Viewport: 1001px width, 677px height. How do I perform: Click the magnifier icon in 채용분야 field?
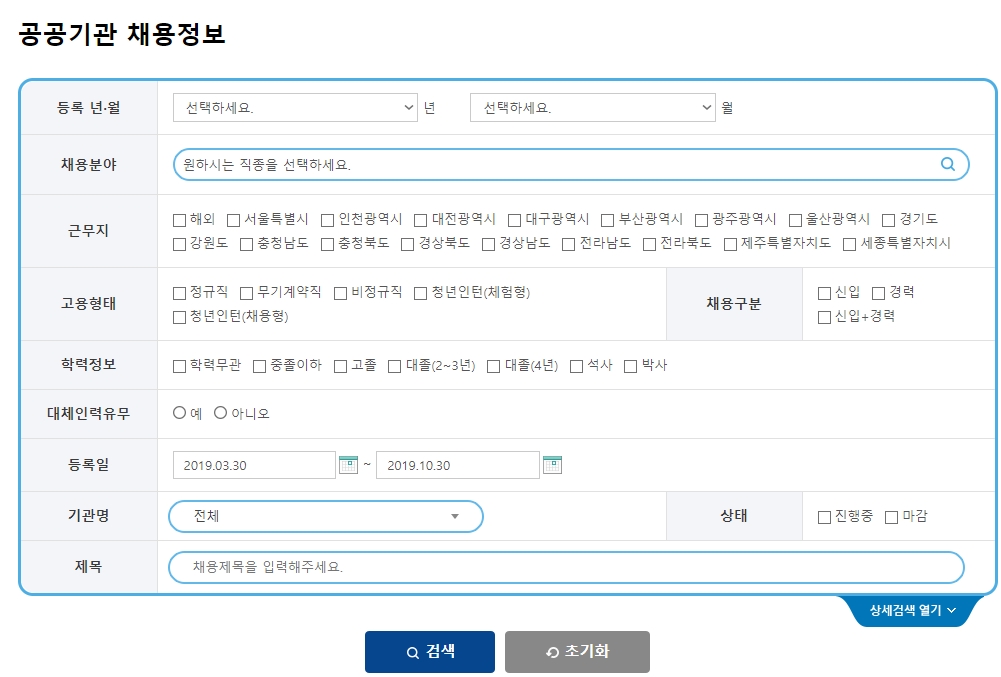point(948,164)
